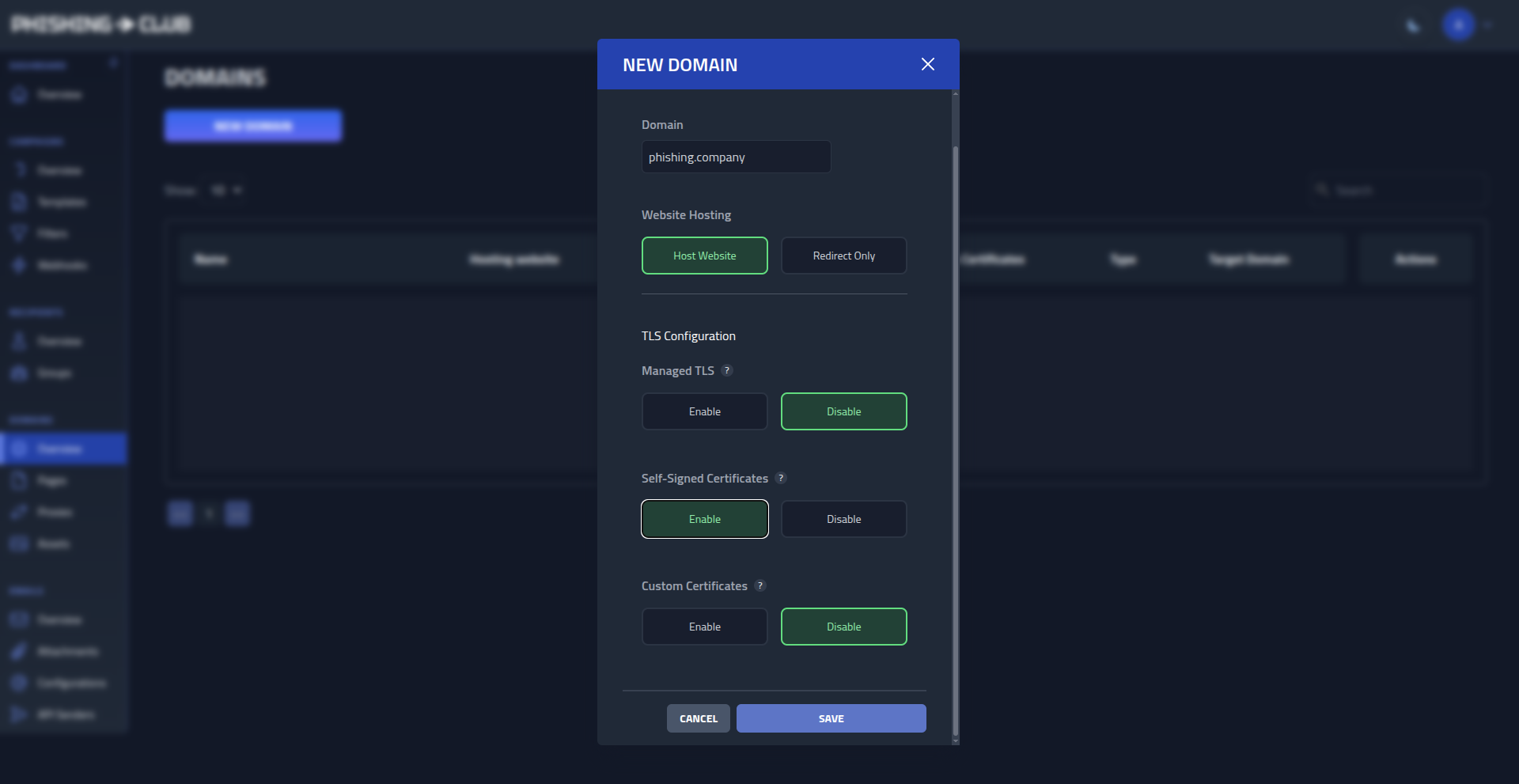Select the Redirect Only option
The width and height of the screenshot is (1519, 784).
click(843, 256)
